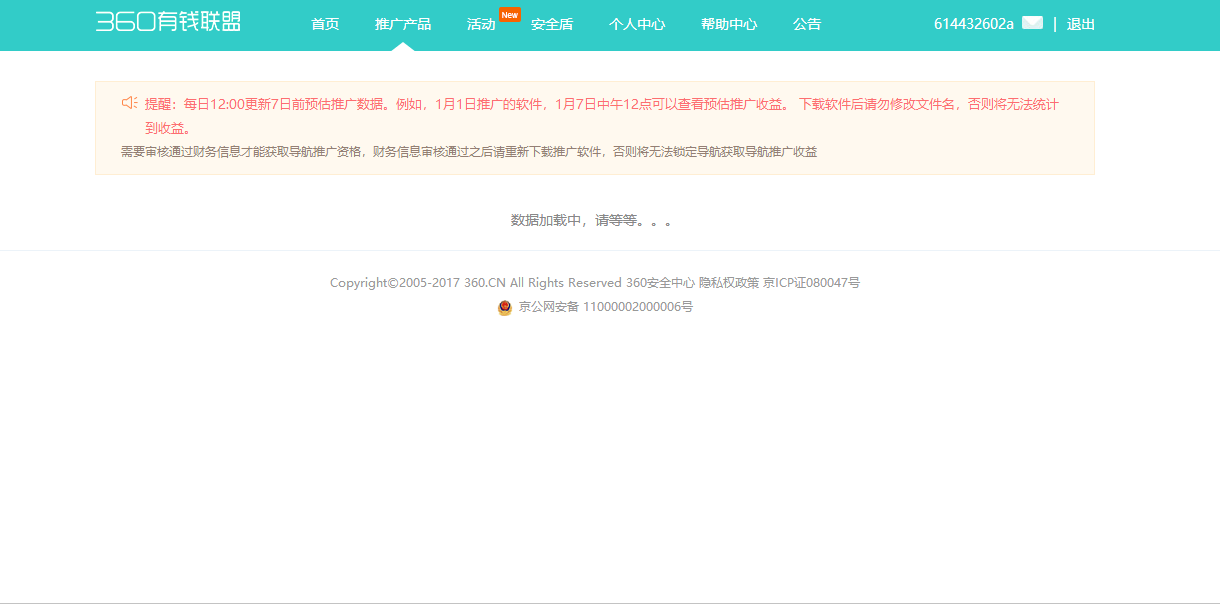The width and height of the screenshot is (1220, 604).
Task: Open 帮助中心 from the top nav
Action: click(729, 24)
